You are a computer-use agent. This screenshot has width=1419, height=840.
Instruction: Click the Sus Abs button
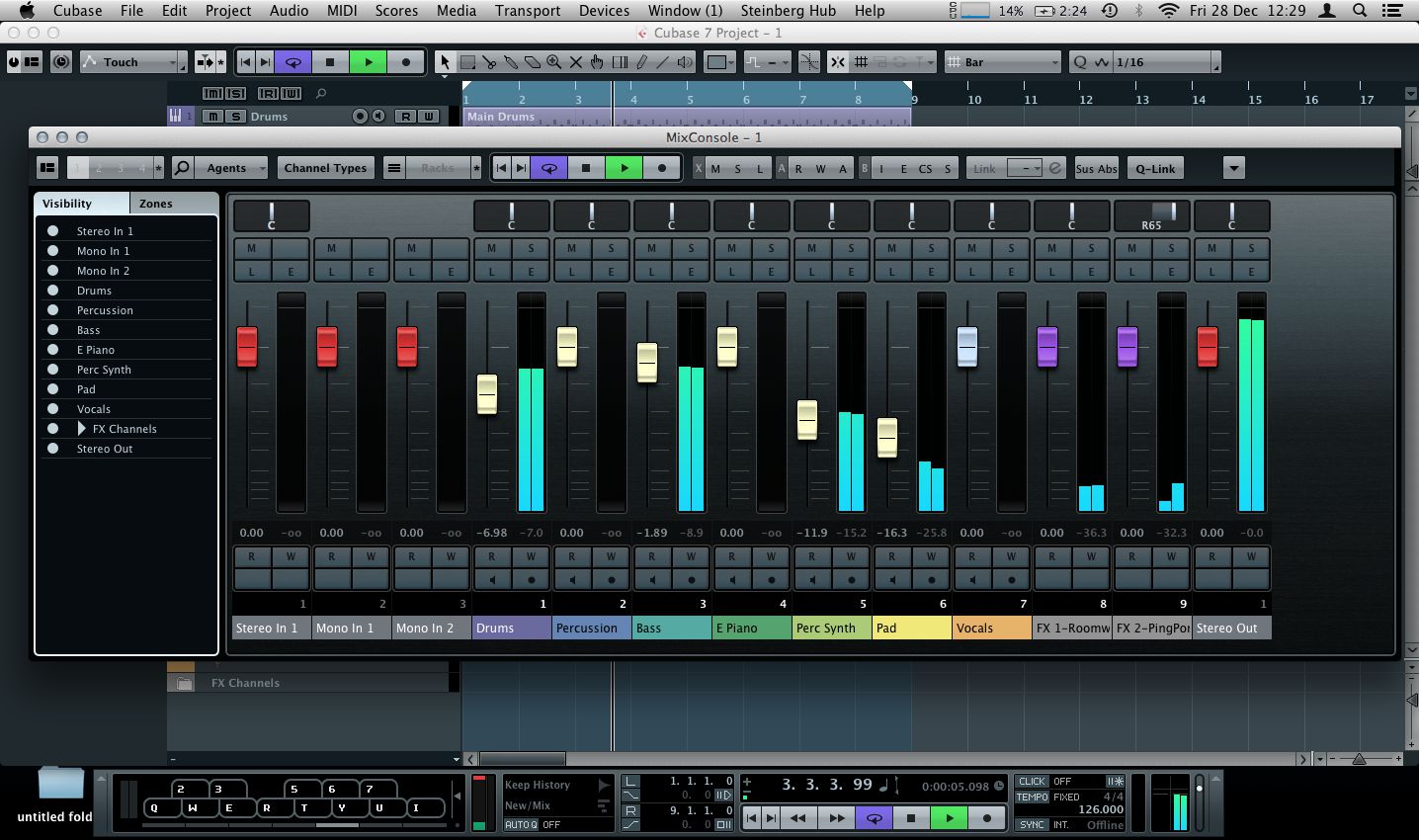coord(1096,168)
